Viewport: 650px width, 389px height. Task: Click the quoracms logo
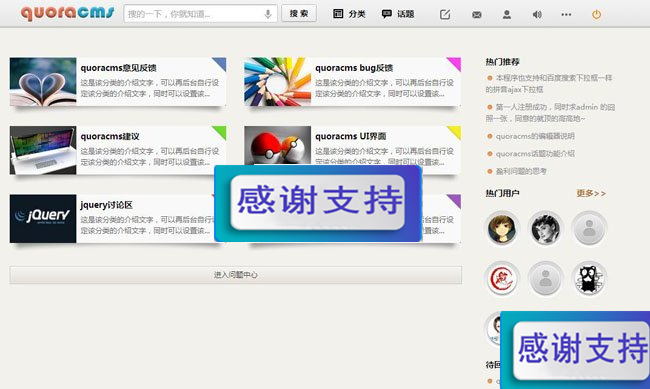click(x=68, y=12)
